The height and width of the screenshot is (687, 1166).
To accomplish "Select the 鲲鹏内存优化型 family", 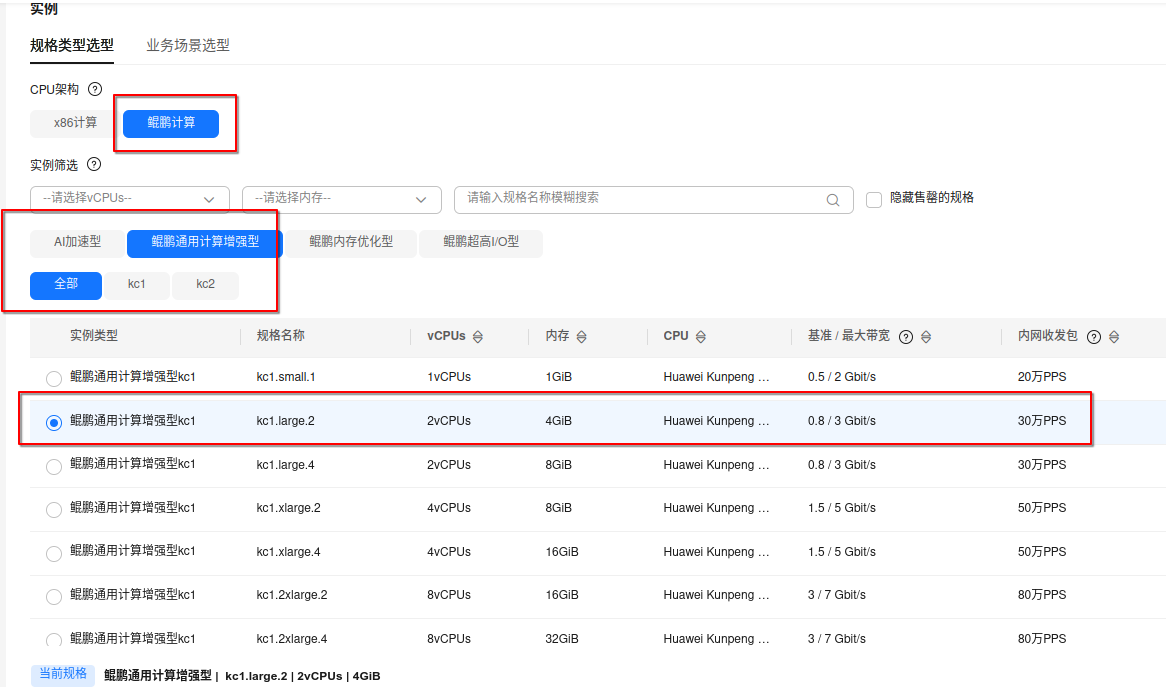I will coord(351,243).
